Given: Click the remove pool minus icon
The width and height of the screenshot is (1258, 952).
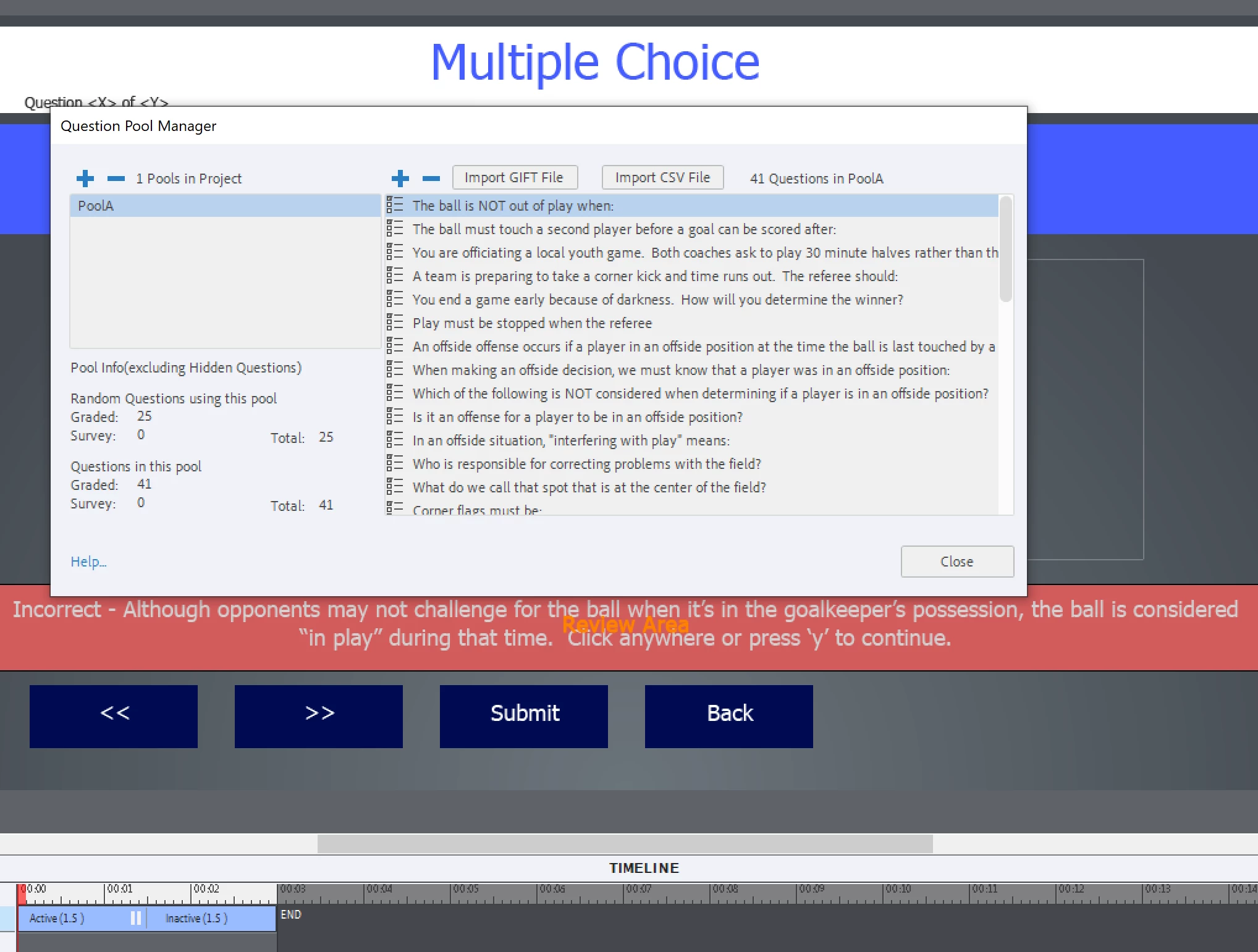Looking at the screenshot, I should click(116, 179).
